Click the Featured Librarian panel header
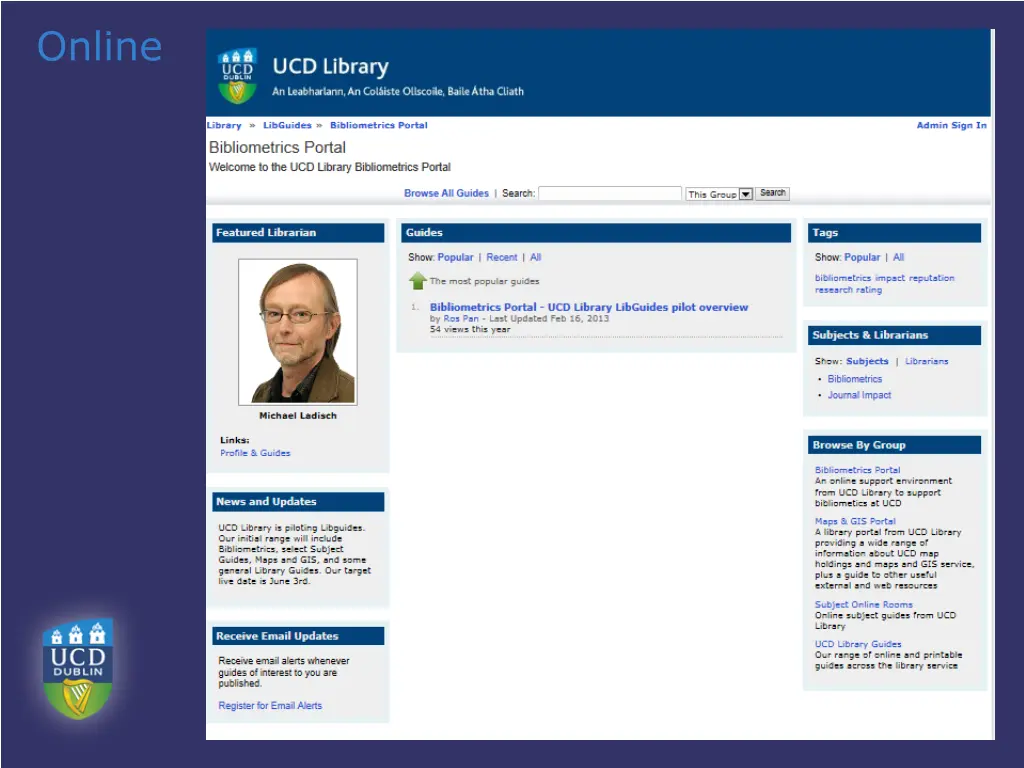 298,232
